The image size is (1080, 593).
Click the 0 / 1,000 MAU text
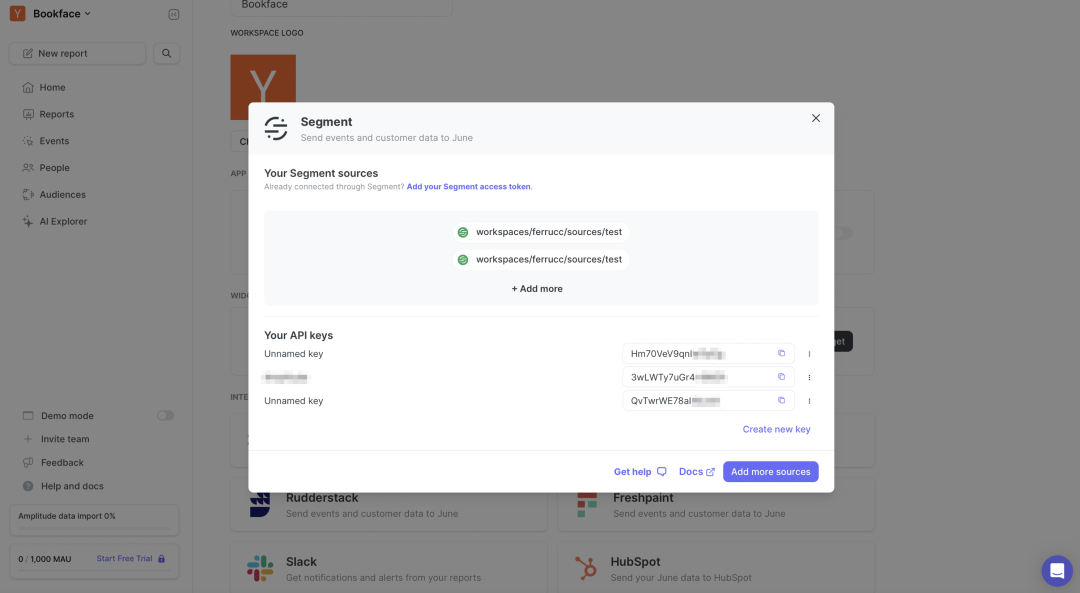tap(45, 559)
